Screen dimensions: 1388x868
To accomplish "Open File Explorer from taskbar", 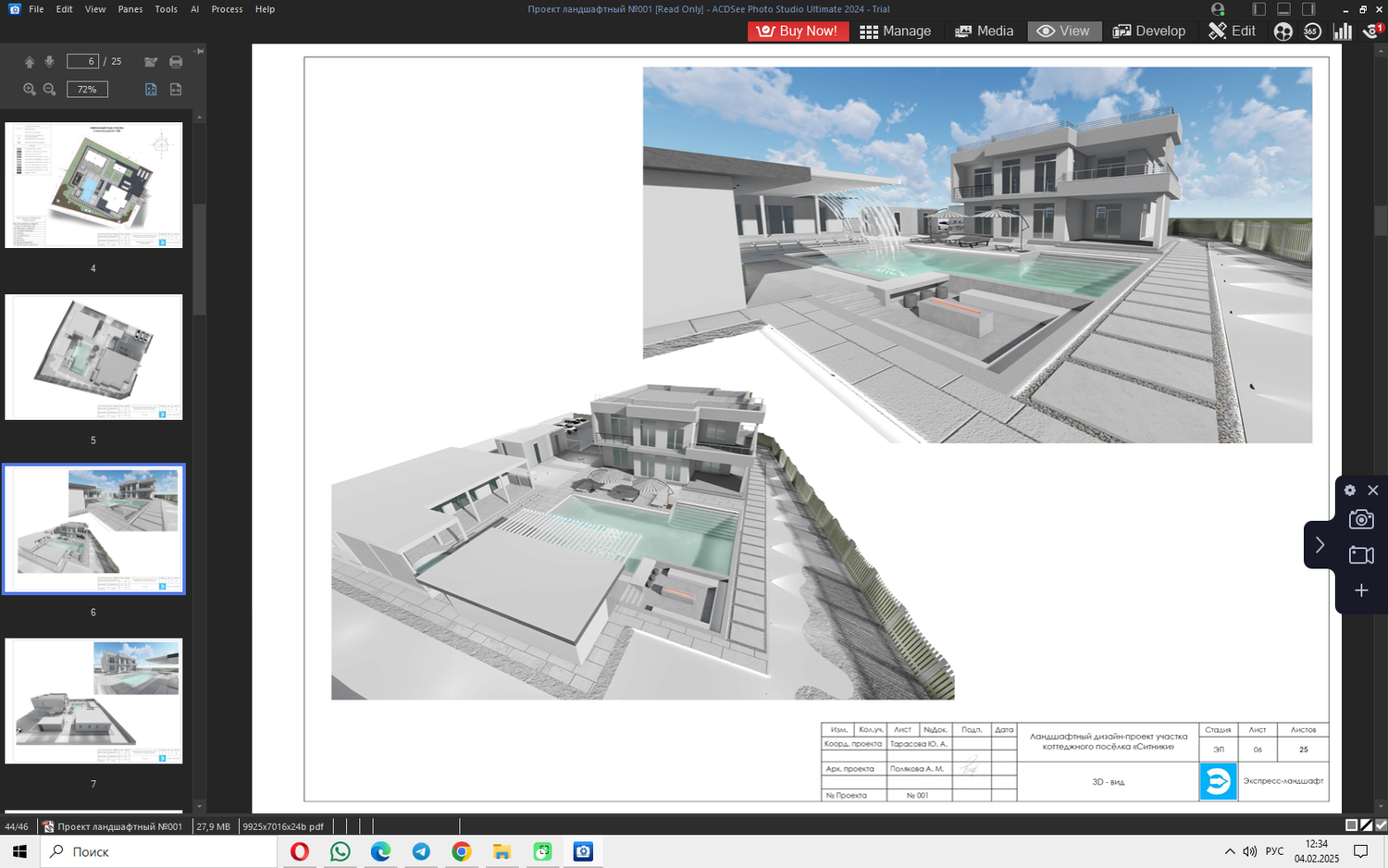I will click(x=502, y=851).
